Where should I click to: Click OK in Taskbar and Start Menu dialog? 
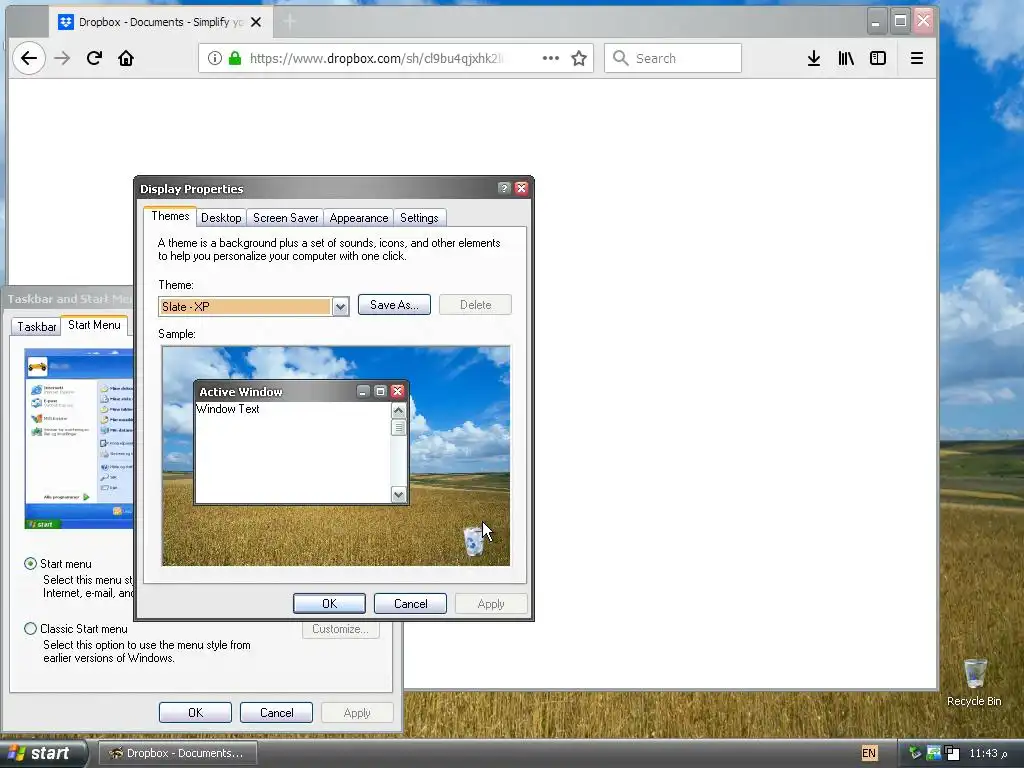pos(195,712)
